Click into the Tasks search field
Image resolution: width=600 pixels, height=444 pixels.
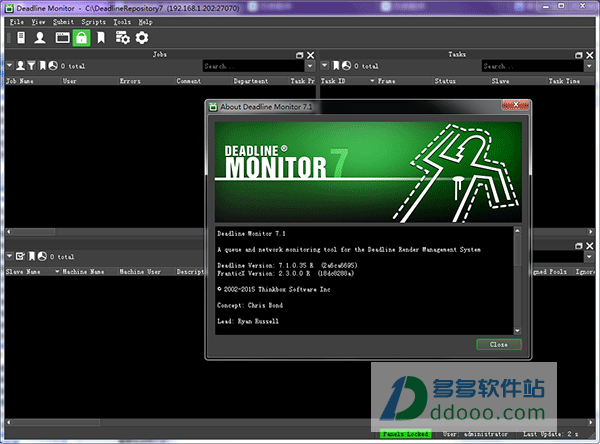click(533, 66)
